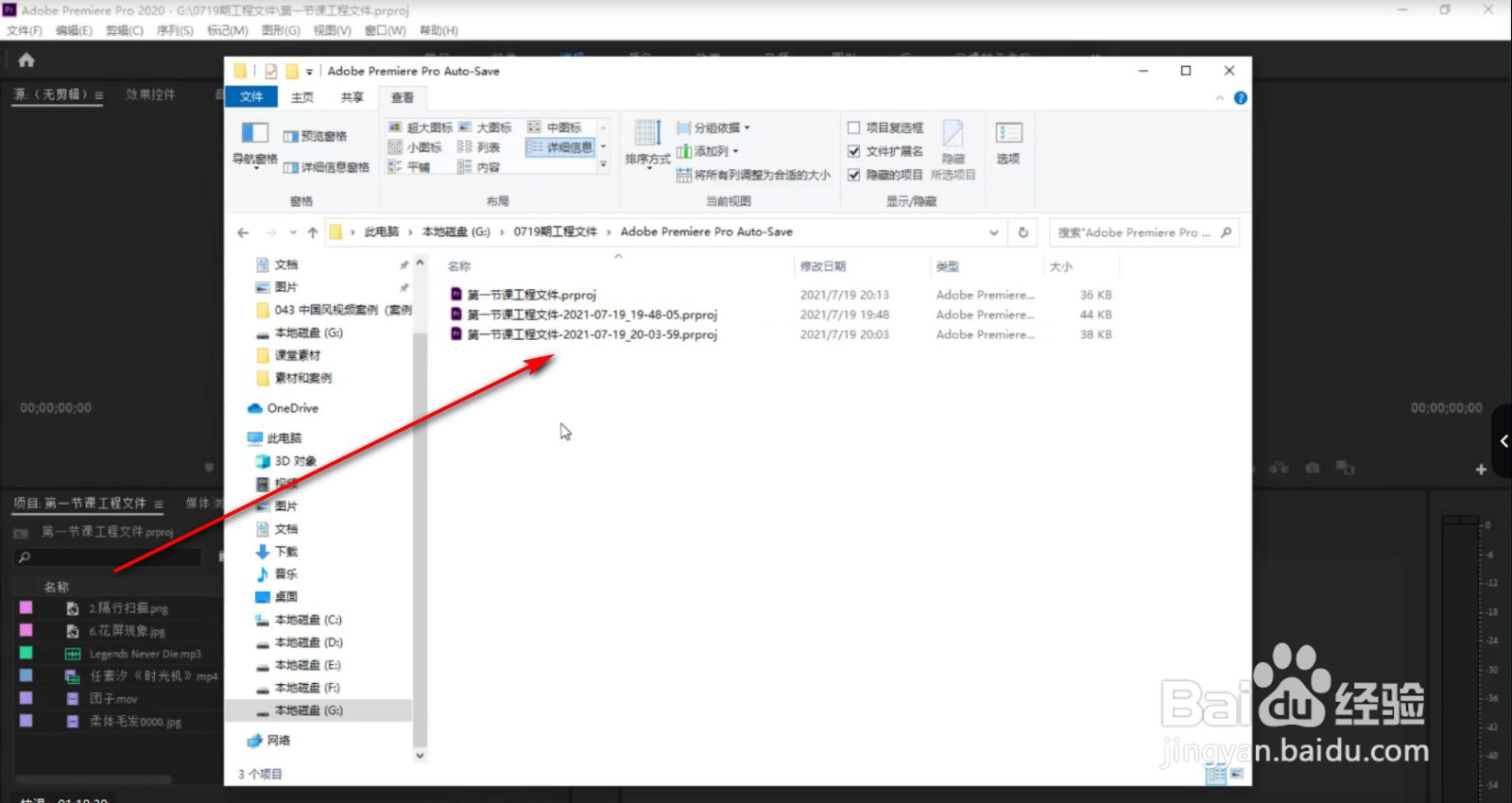Viewport: 1512px width, 803px height.
Task: Switch to large icons view in status bar
Action: coord(1237,775)
